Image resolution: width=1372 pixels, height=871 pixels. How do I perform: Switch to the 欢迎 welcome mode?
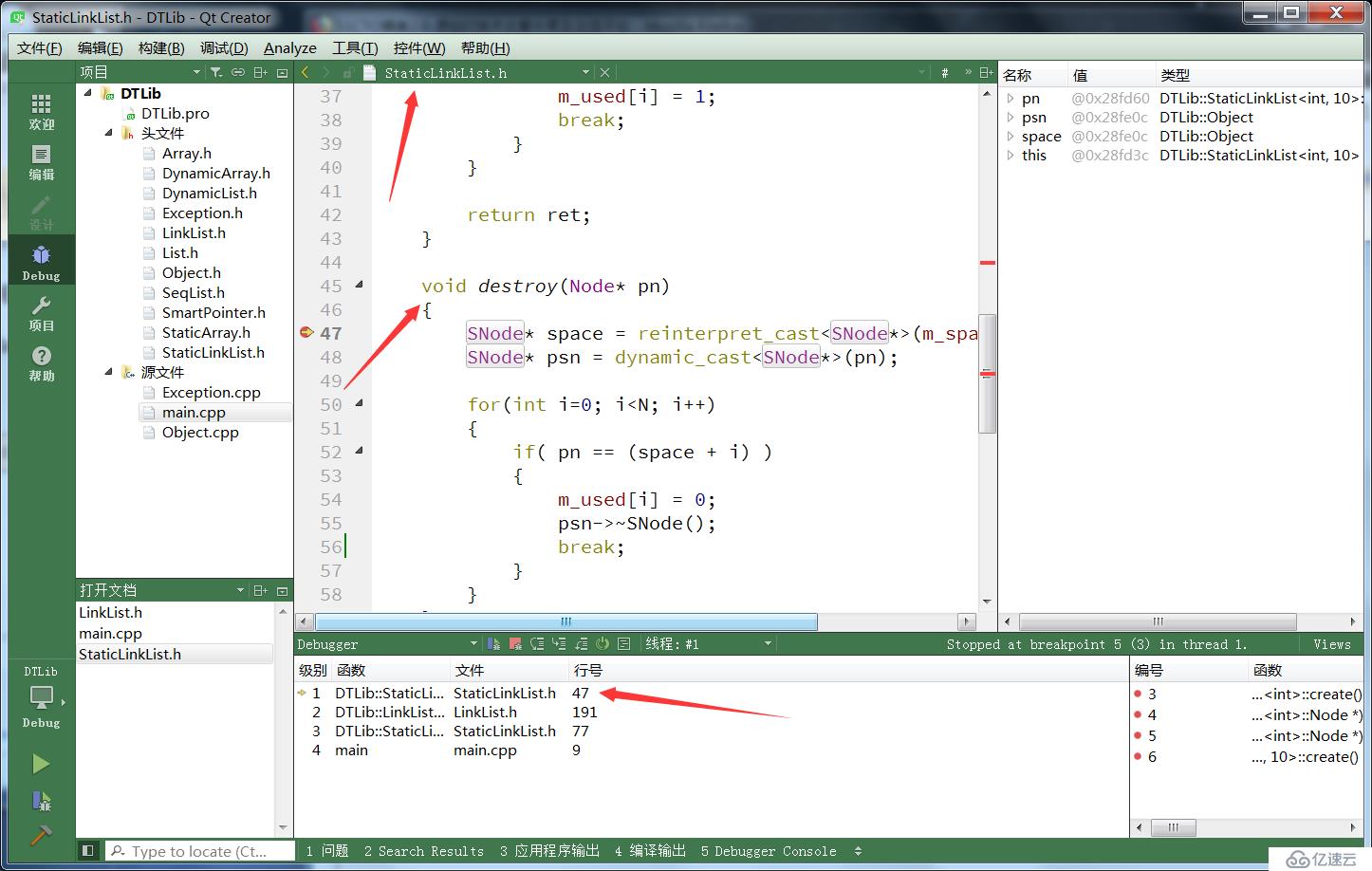coord(42,112)
